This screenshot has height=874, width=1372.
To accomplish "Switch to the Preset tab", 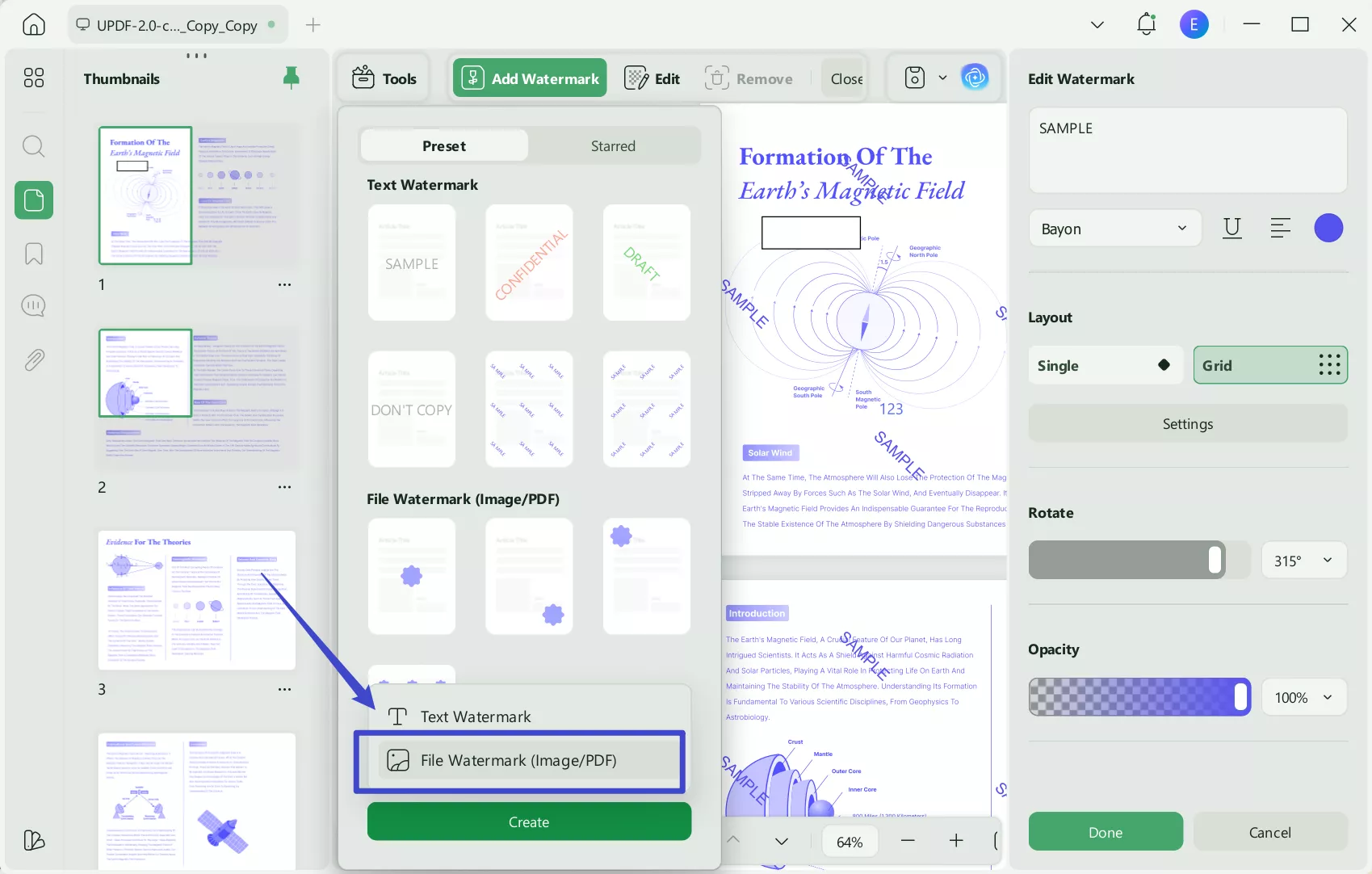I will point(444,146).
